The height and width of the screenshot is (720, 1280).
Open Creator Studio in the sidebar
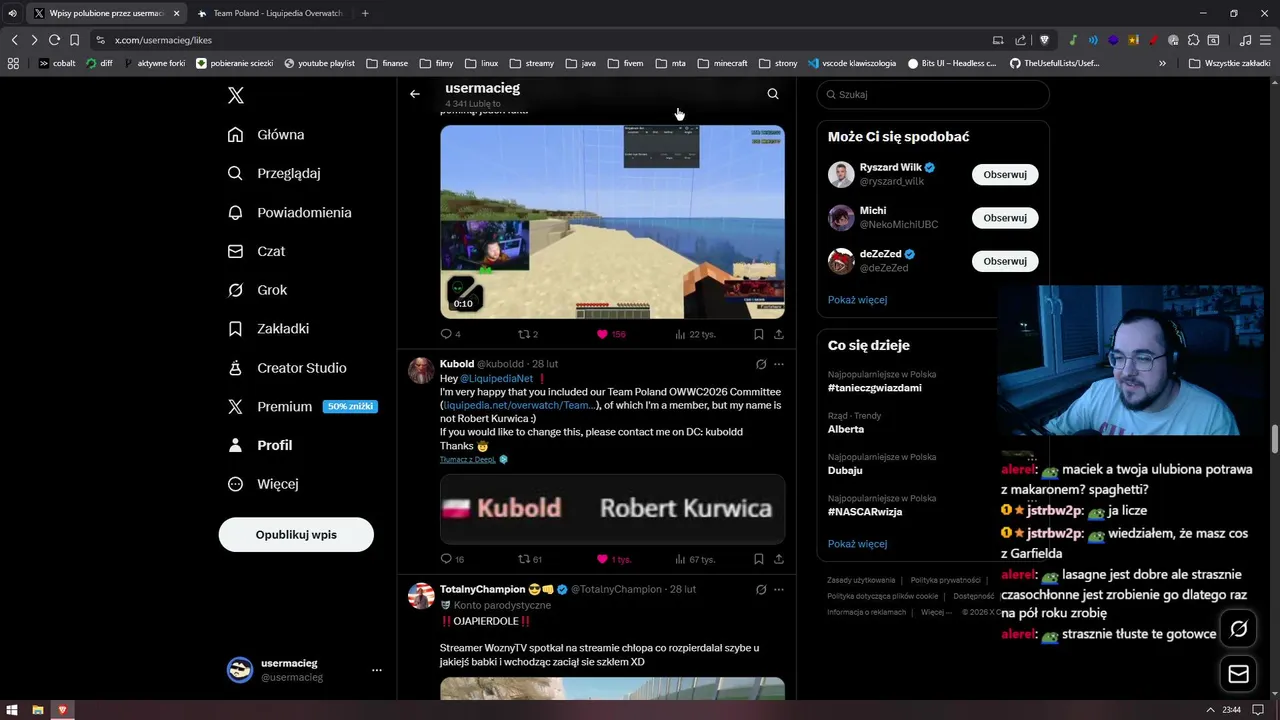click(x=287, y=368)
